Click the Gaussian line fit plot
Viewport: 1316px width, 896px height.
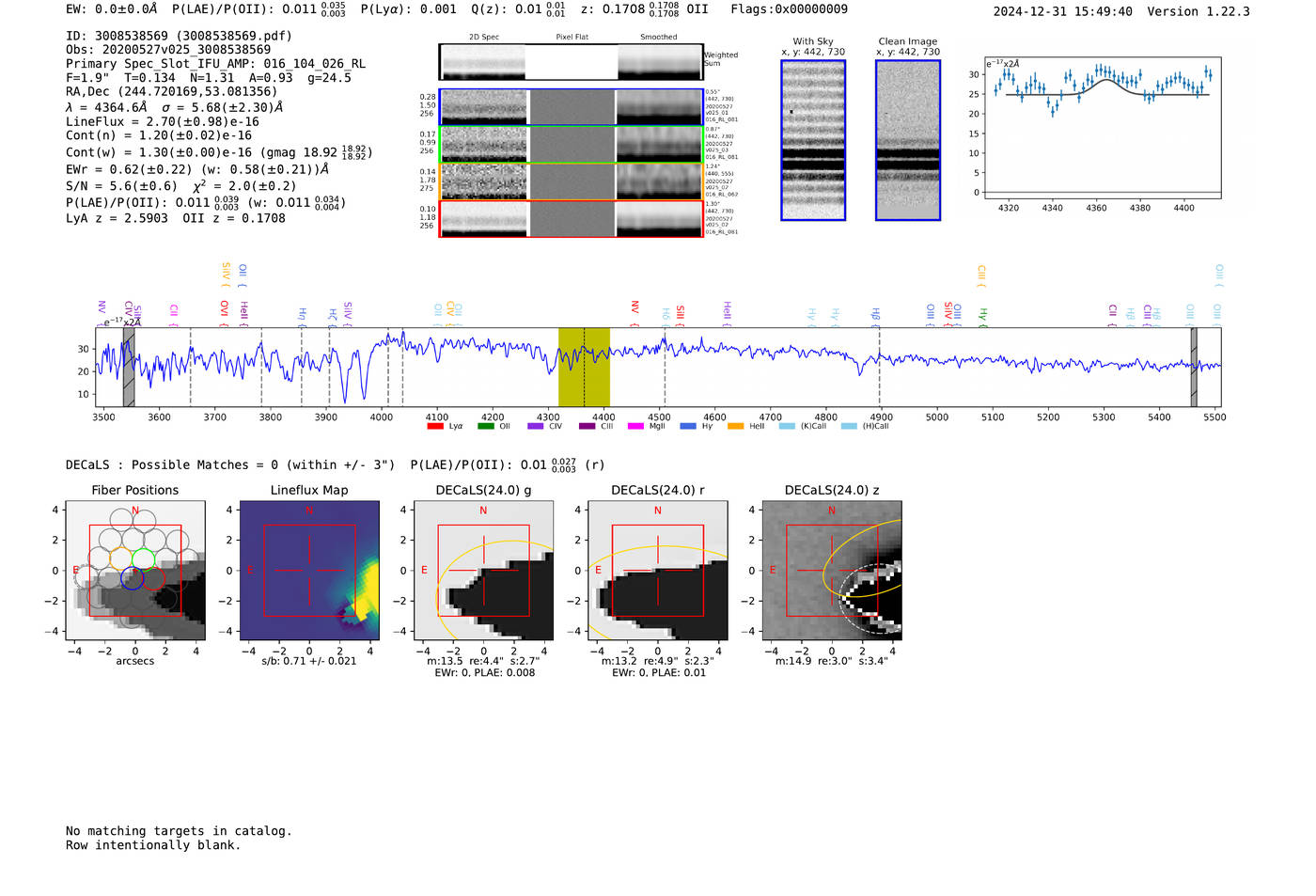[1102, 128]
